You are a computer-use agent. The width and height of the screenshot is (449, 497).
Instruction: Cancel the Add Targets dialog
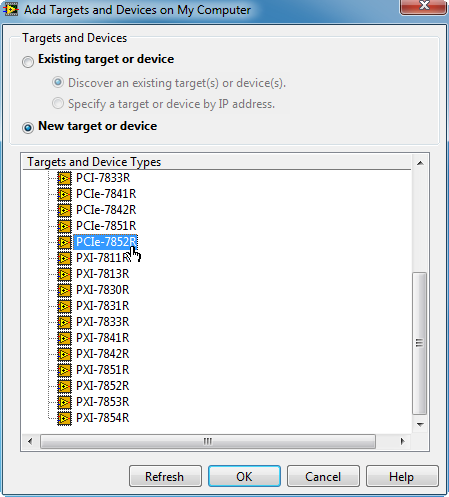323,476
